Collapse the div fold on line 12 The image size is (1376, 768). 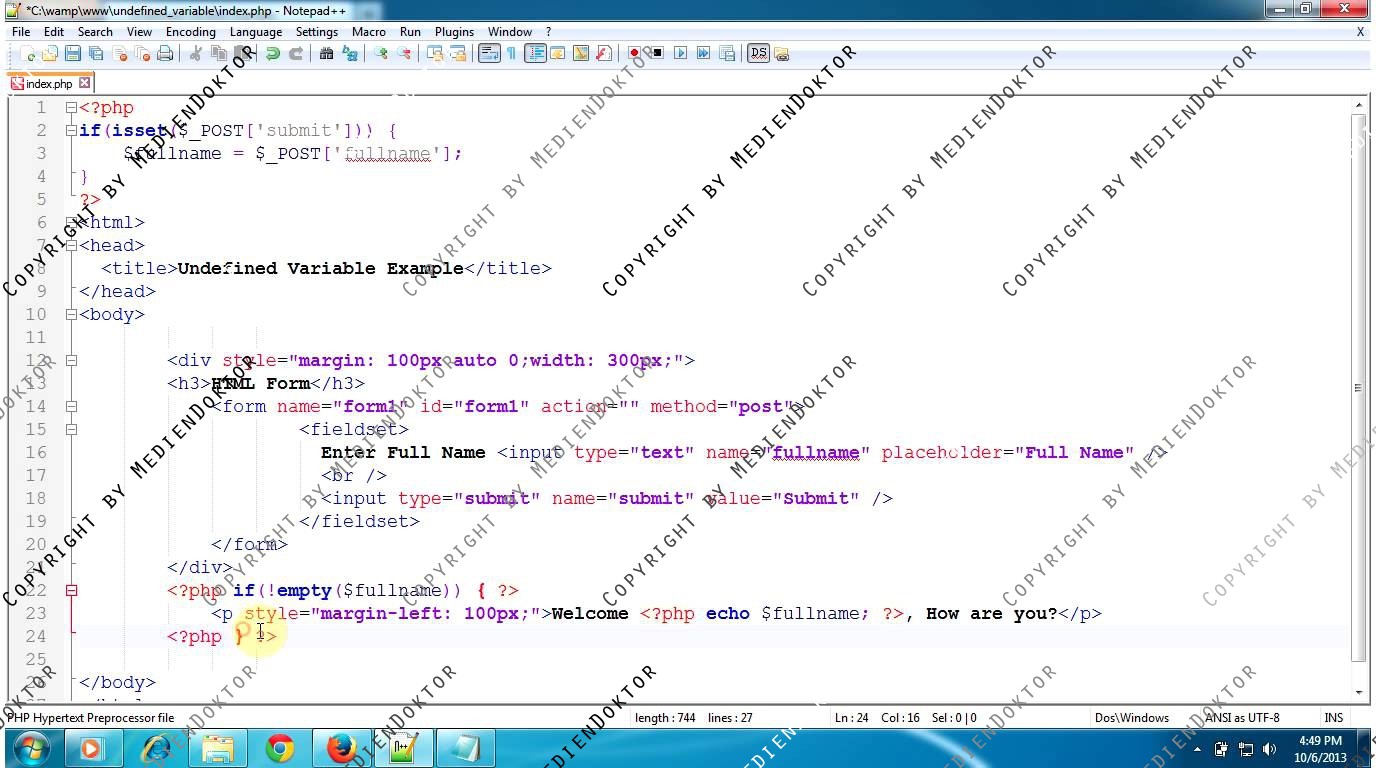pos(71,360)
